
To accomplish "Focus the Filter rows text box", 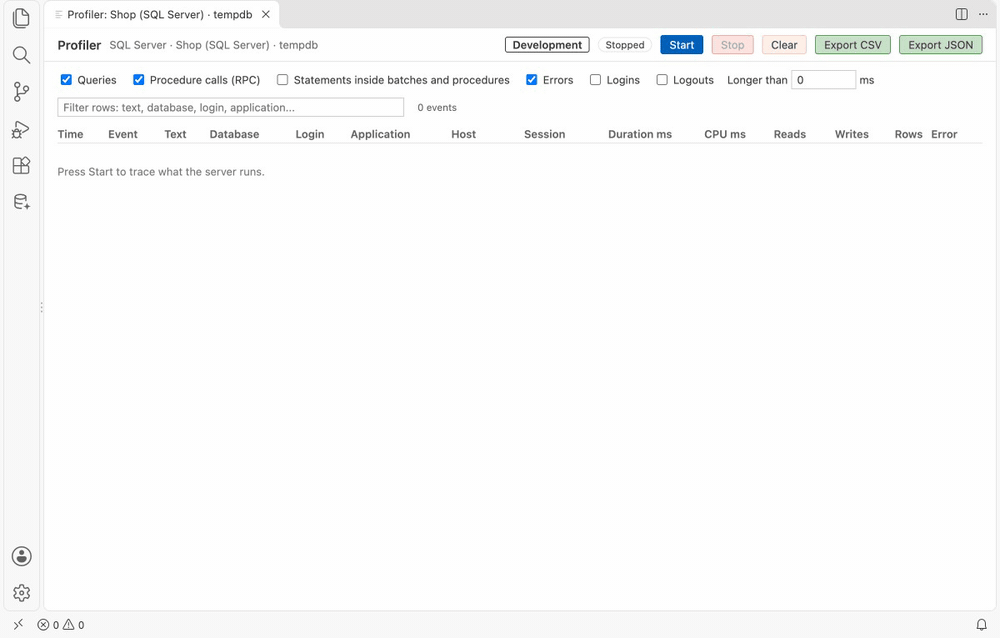I will tap(231, 107).
